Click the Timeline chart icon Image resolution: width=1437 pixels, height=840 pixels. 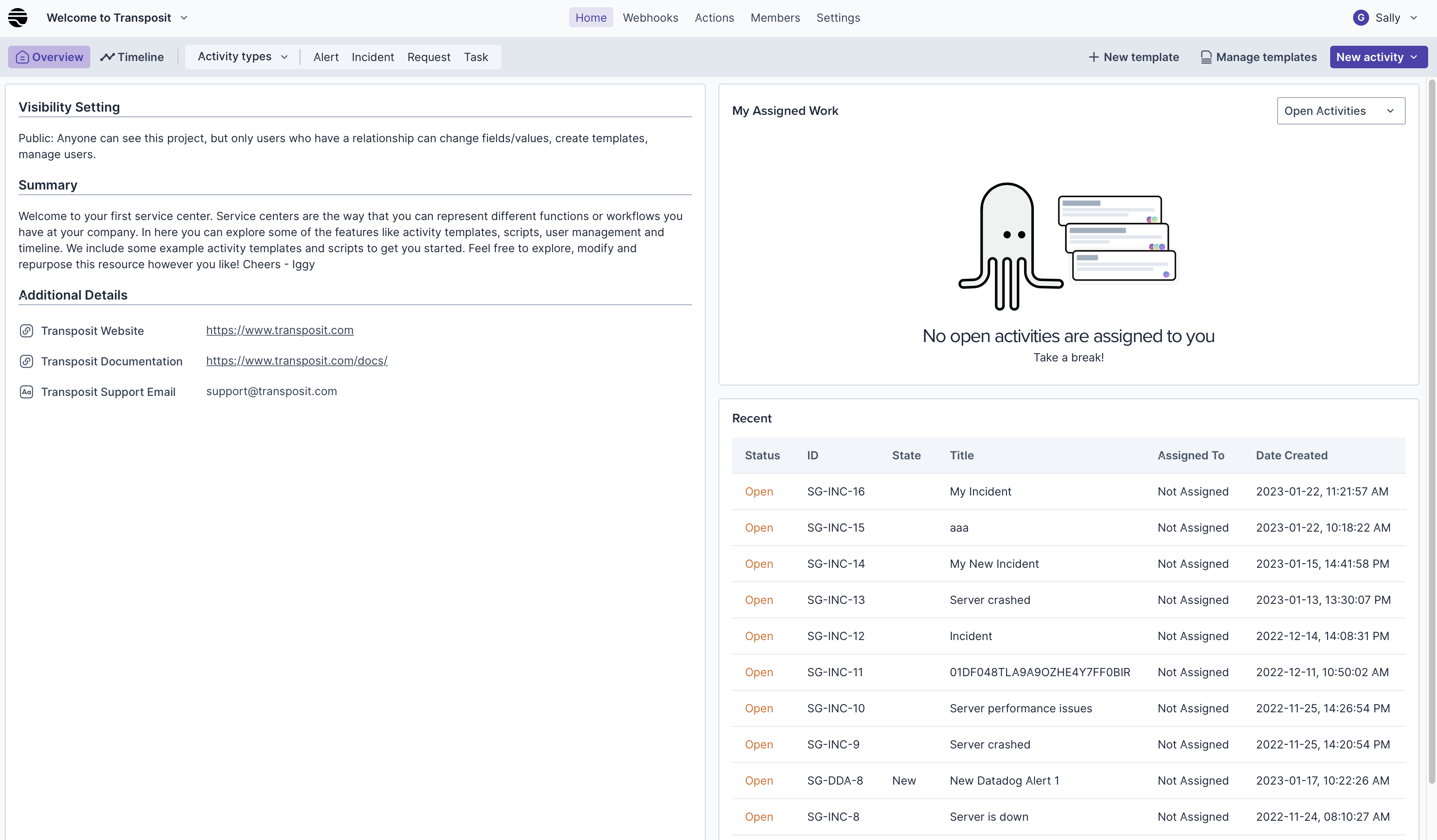point(107,57)
